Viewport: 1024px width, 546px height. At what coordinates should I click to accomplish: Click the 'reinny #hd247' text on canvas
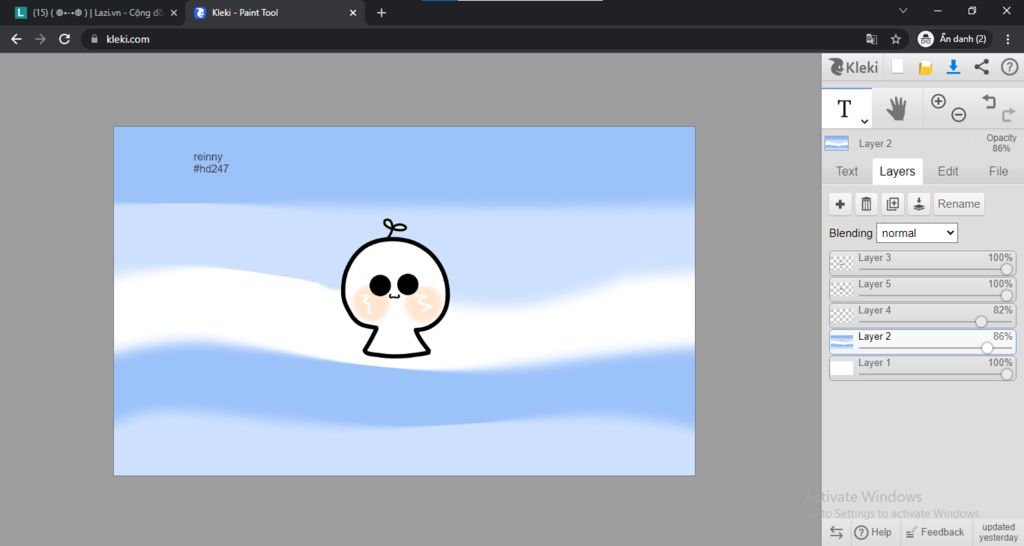[211, 163]
